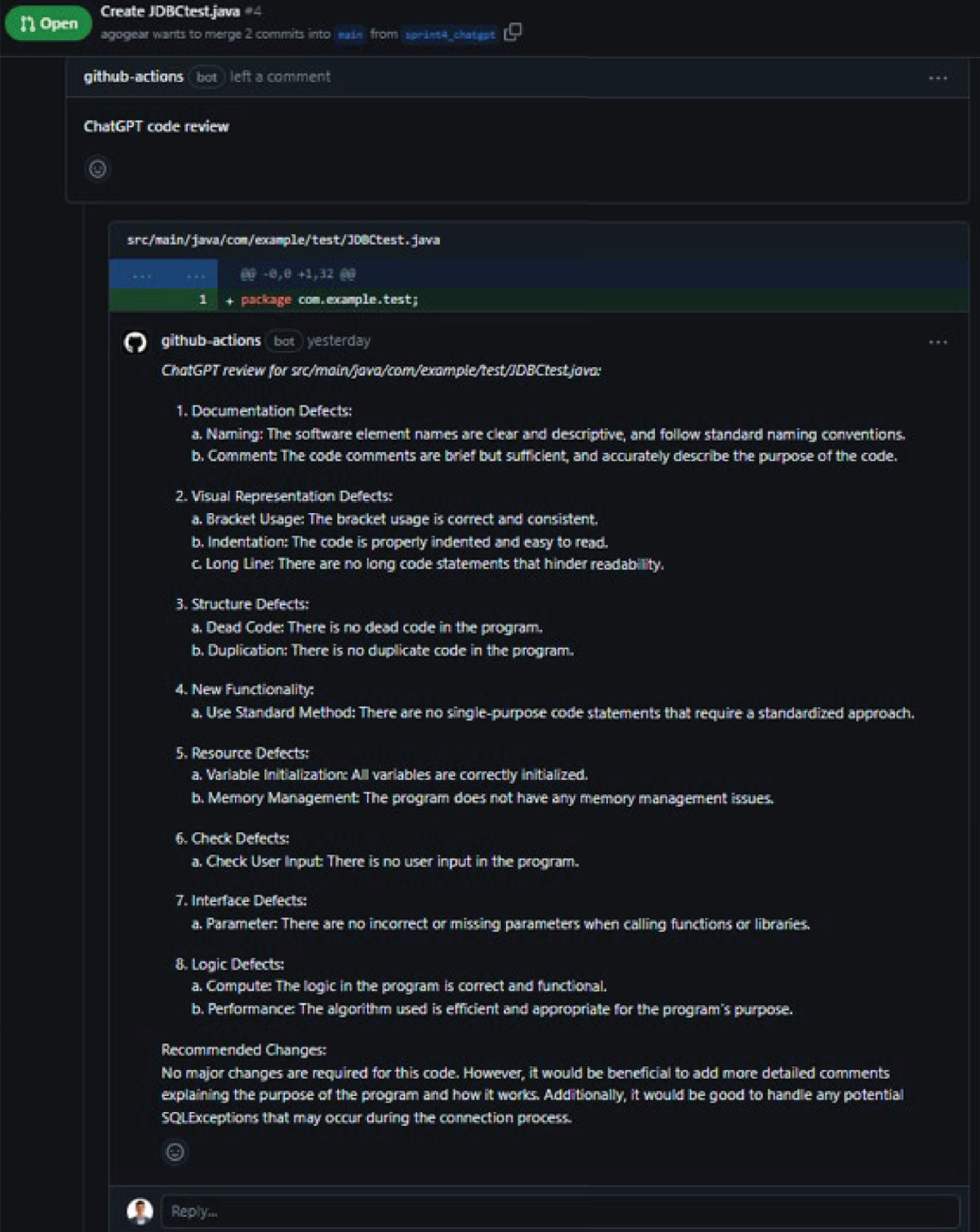The image size is (980, 1232).
Task: Open the main base branch link
Action: 350,35
